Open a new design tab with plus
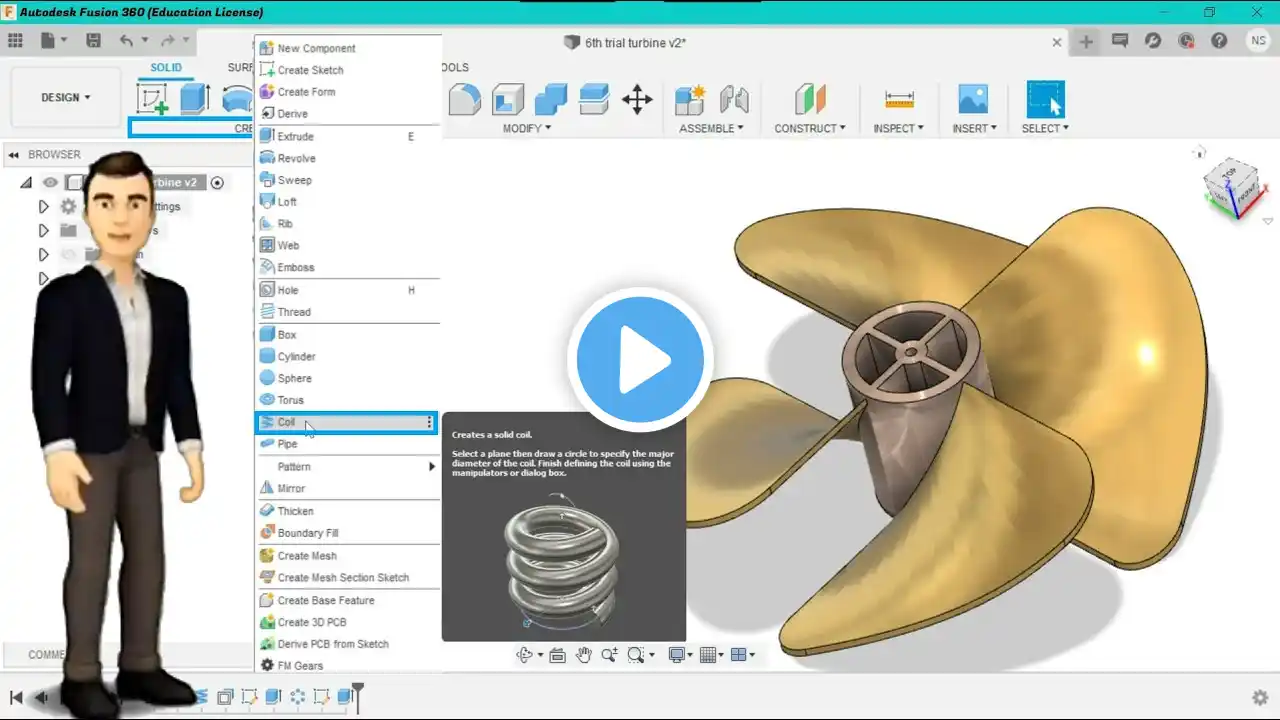Screen dimensions: 1280x720 coord(1087,41)
